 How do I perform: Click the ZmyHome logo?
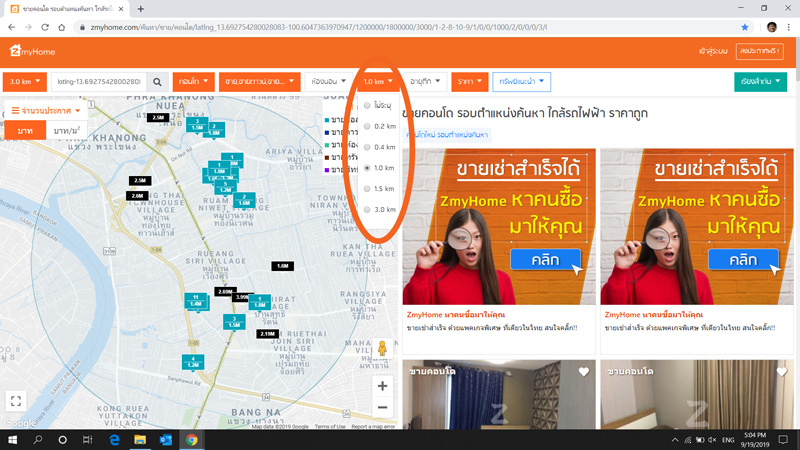32,51
